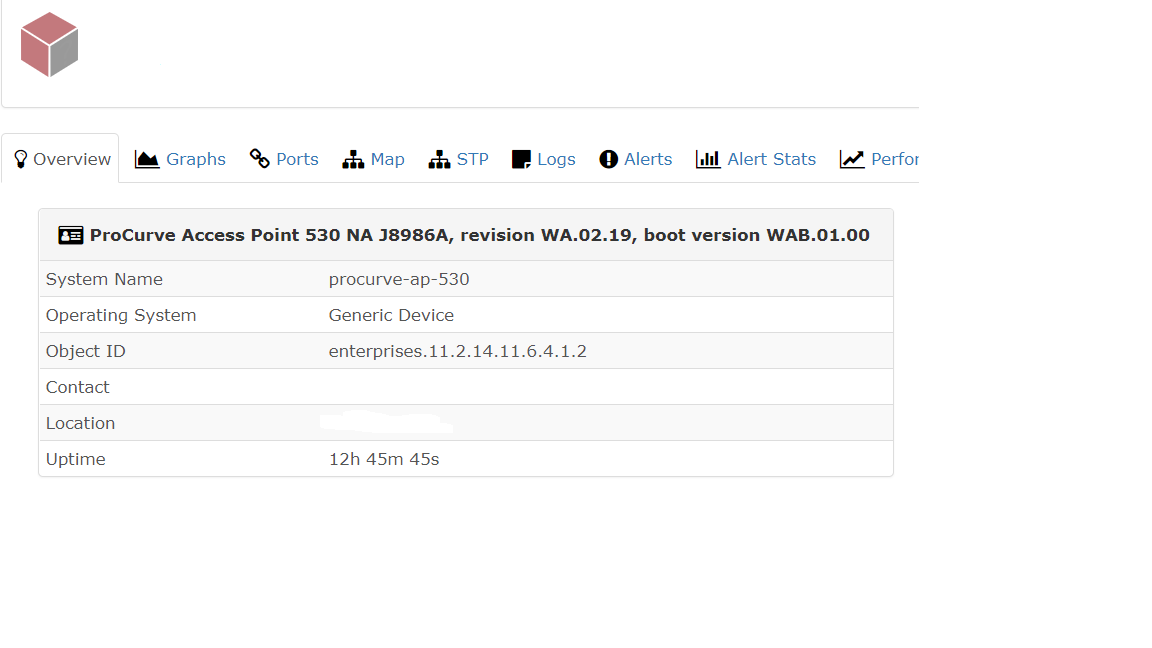Click the lightbulb icon on Overview tab

coord(20,158)
